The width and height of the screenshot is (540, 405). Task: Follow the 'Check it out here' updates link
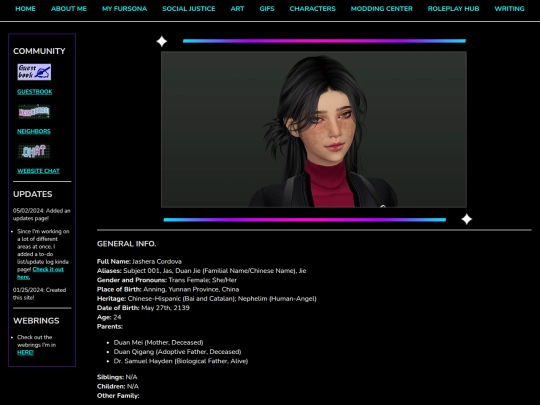40,273
